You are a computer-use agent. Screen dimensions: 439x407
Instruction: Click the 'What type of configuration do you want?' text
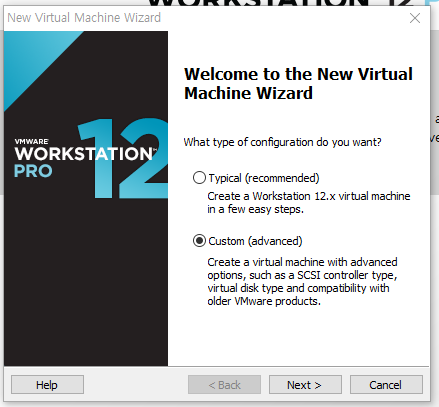282,142
